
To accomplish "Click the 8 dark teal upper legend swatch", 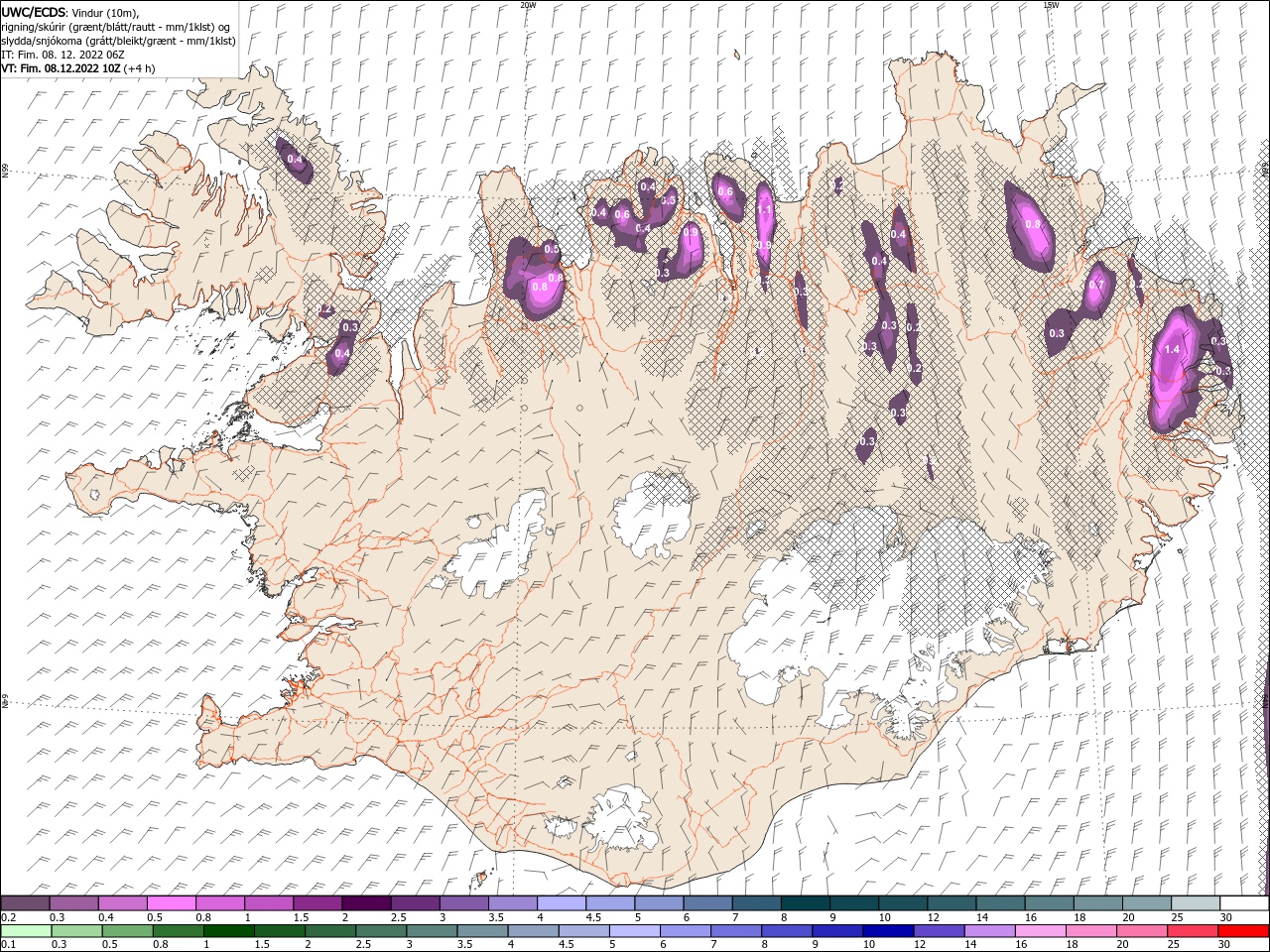I will click(804, 903).
